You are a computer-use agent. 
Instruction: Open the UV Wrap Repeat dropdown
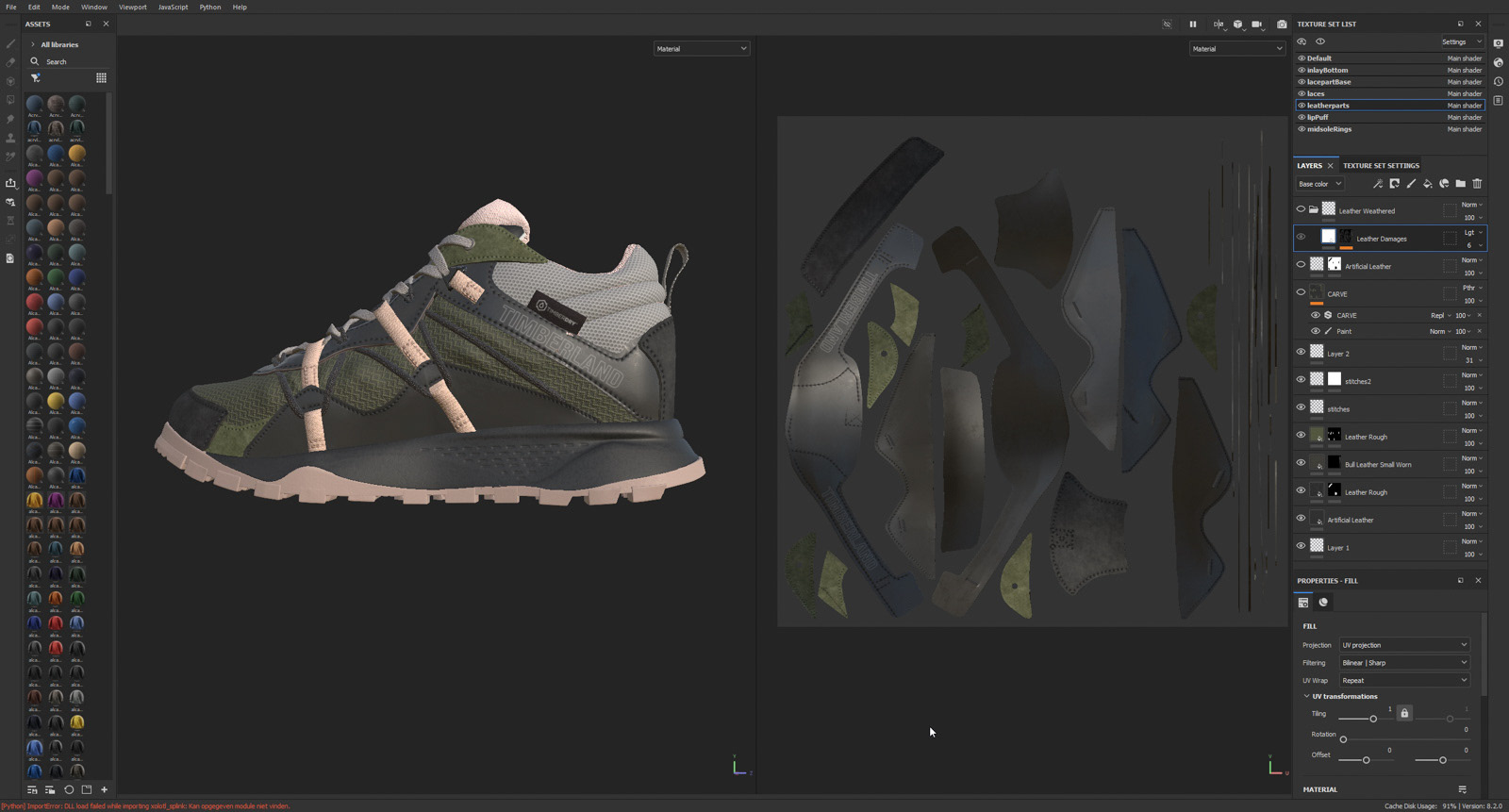[x=1404, y=681]
